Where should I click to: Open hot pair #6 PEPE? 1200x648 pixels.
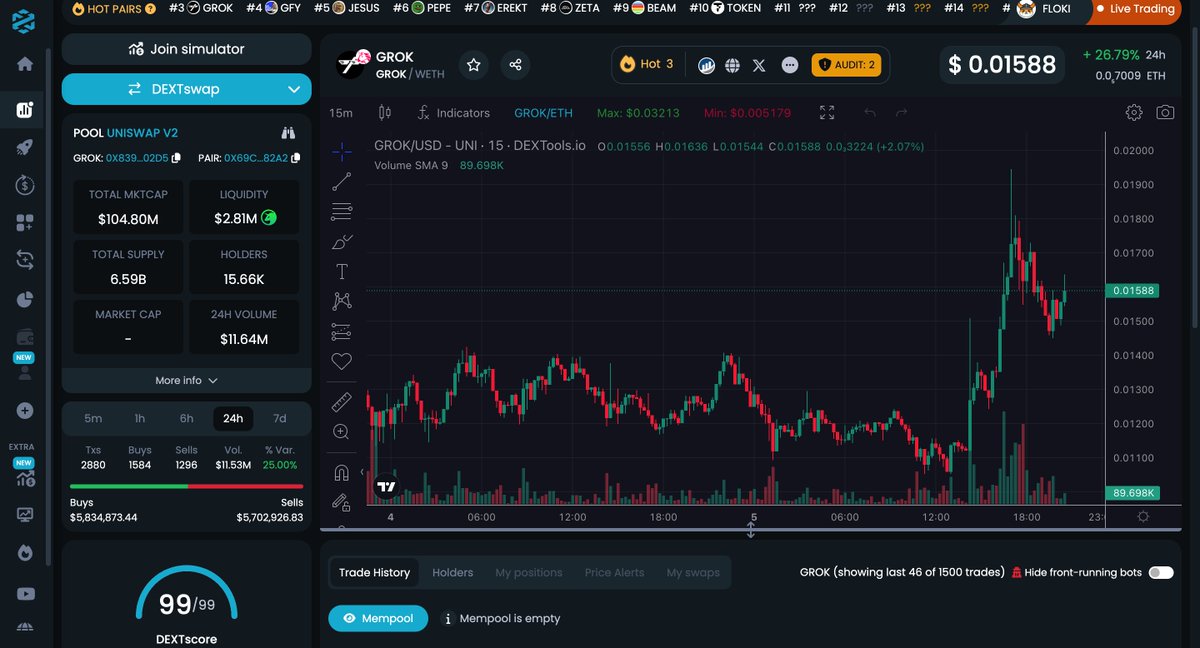[421, 8]
